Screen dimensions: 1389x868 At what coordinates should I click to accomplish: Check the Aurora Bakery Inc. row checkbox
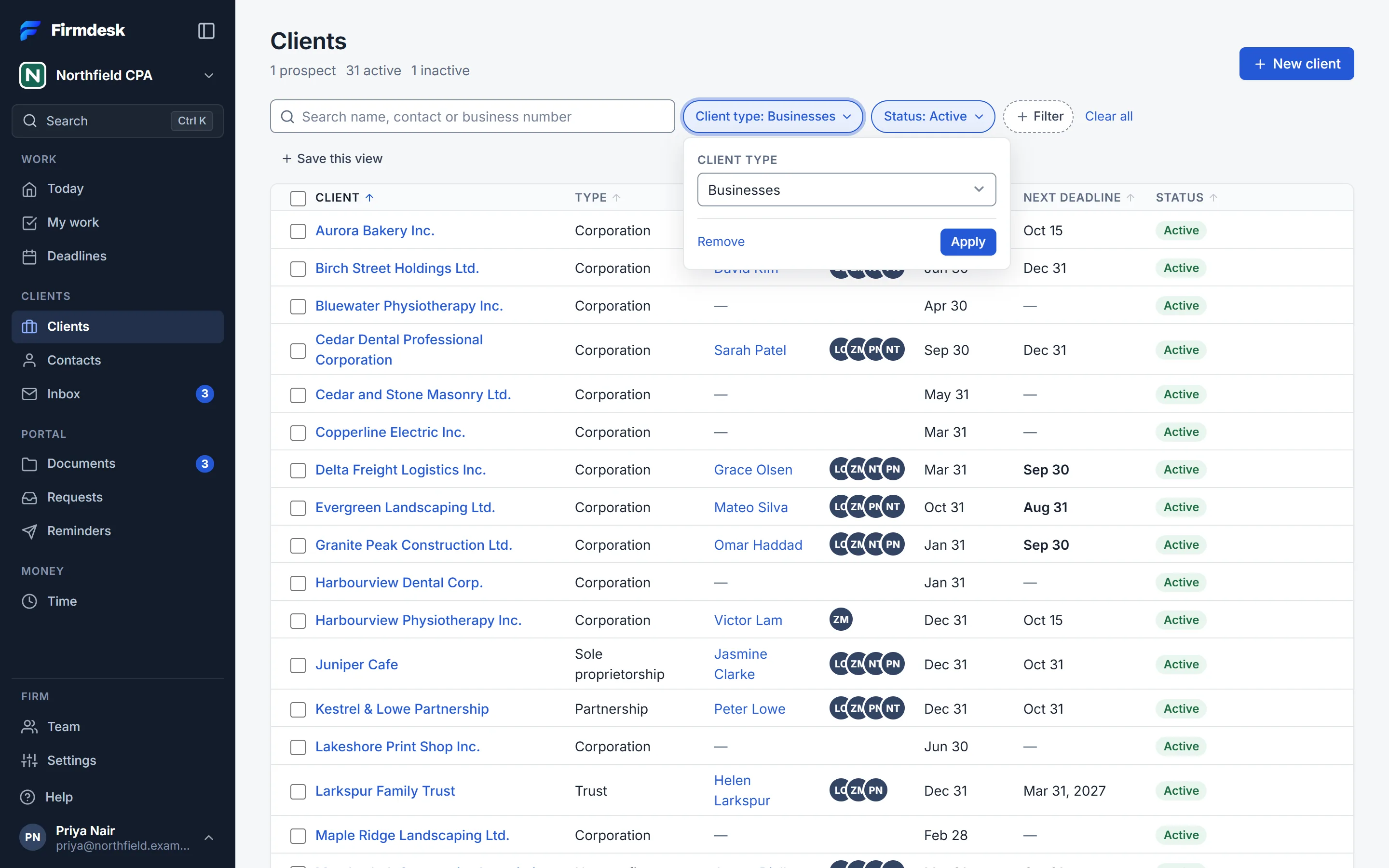coord(298,231)
